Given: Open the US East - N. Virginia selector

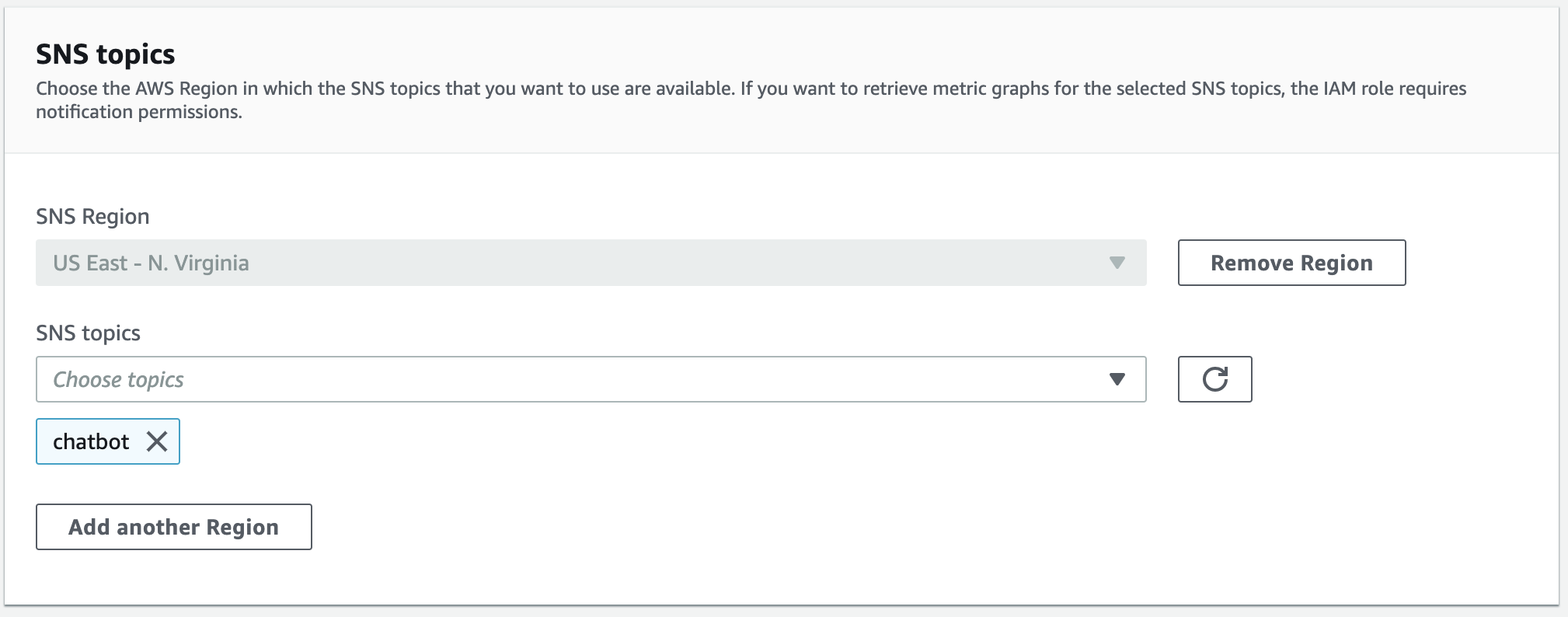Looking at the screenshot, I should (x=591, y=263).
